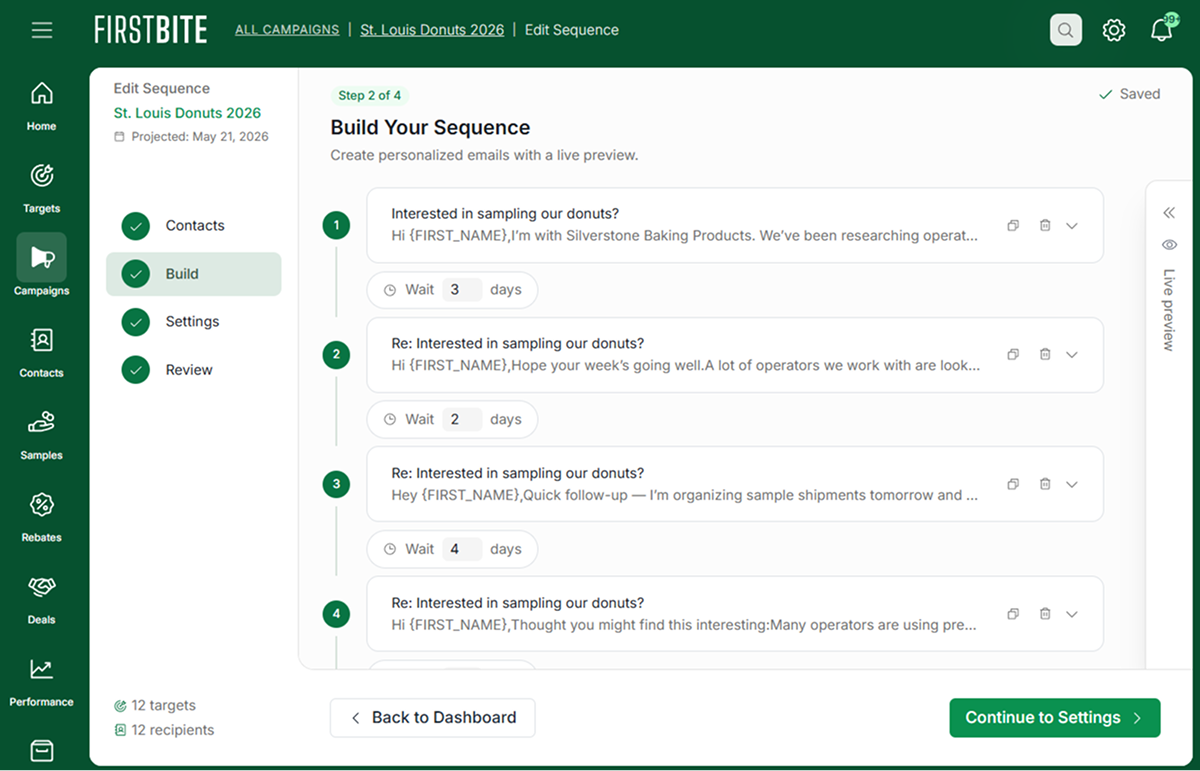Image resolution: width=1200 pixels, height=771 pixels.
Task: Open email 1 'Interested in sampling our donuts?'
Action: [x=735, y=226]
